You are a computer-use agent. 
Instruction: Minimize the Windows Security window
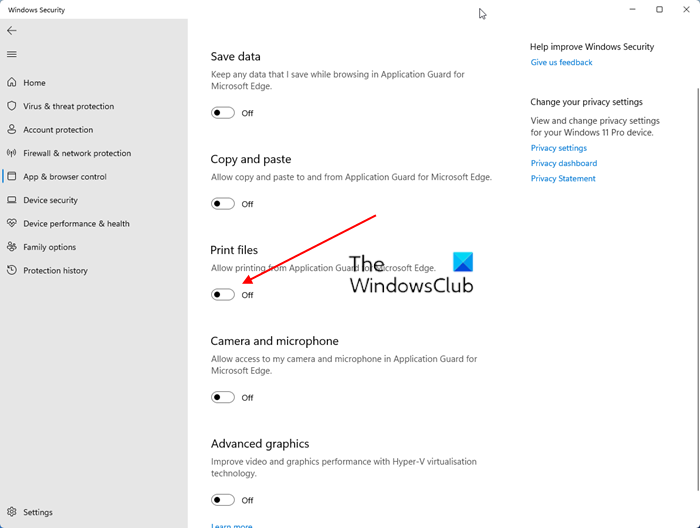tap(632, 9)
